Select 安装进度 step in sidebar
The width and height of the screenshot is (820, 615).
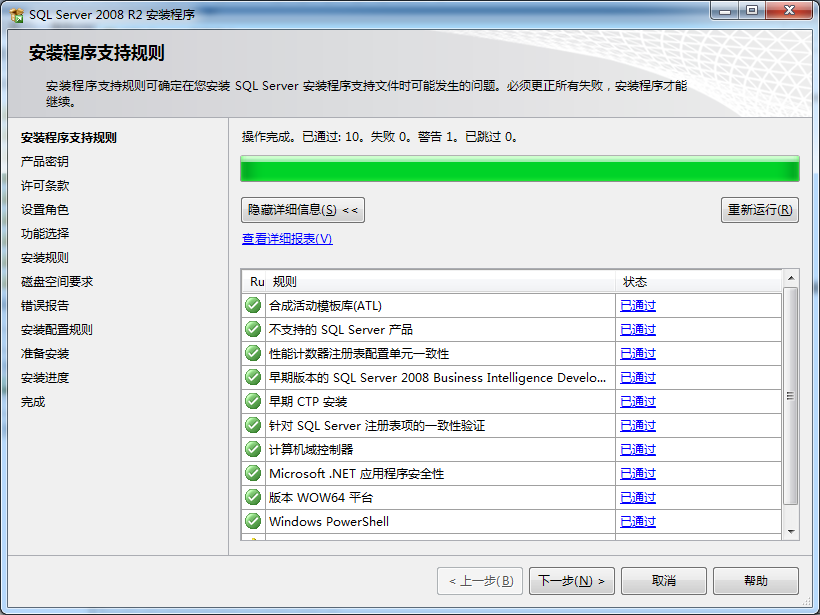coord(44,378)
